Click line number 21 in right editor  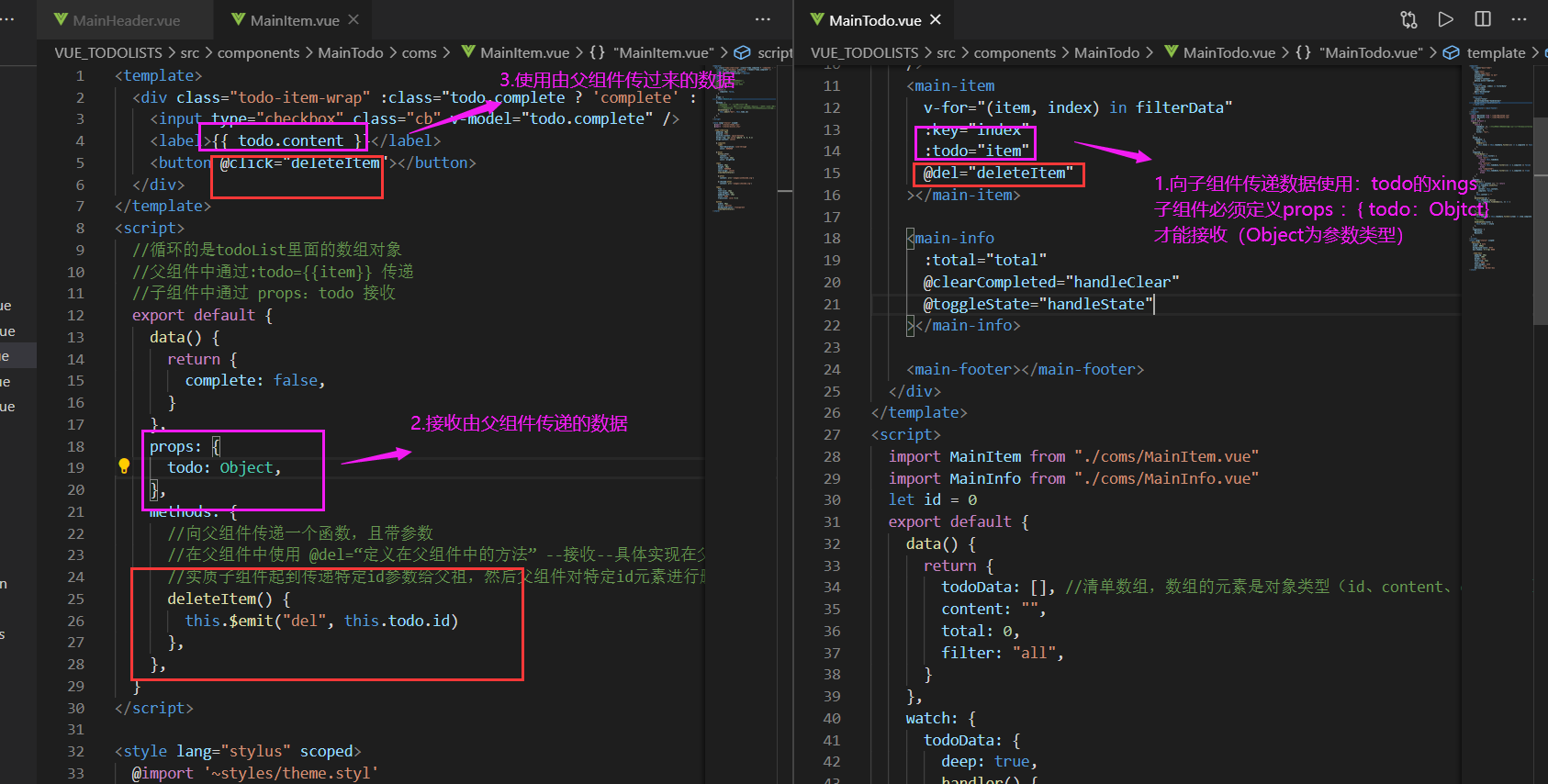pyautogui.click(x=832, y=304)
